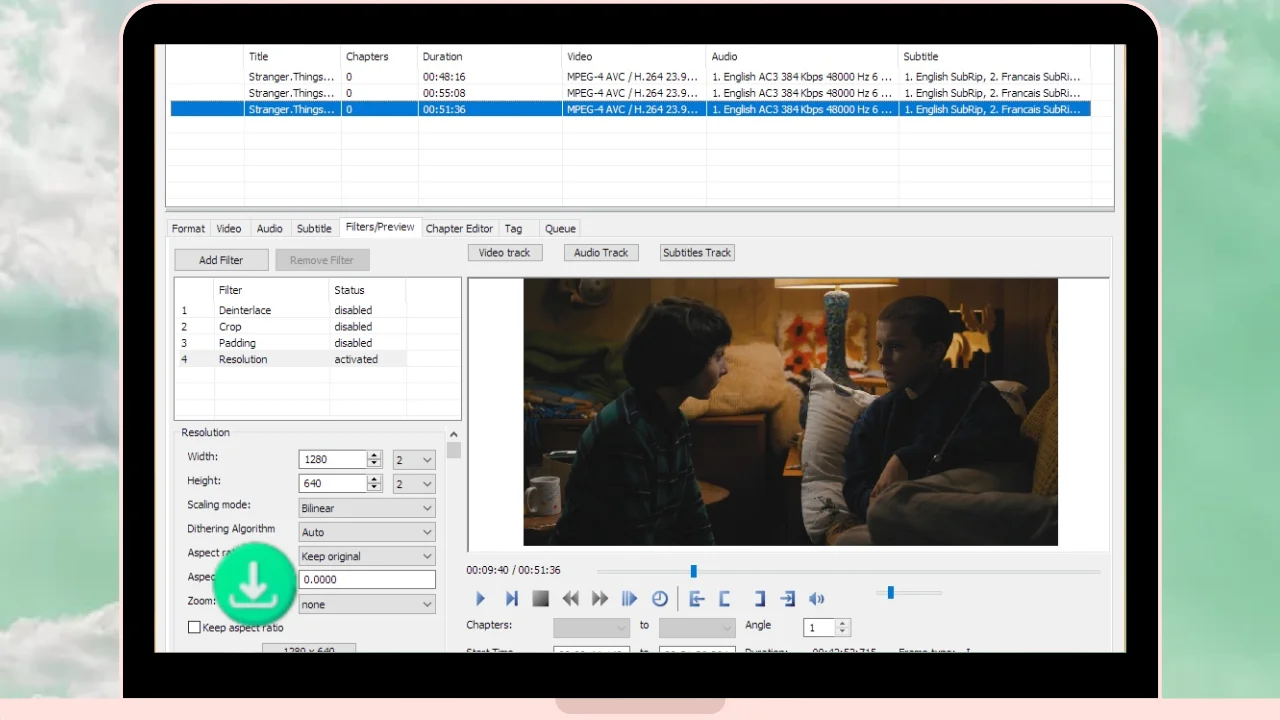This screenshot has width=1280, height=720.
Task: Click the Chapters column header
Action: click(378, 57)
